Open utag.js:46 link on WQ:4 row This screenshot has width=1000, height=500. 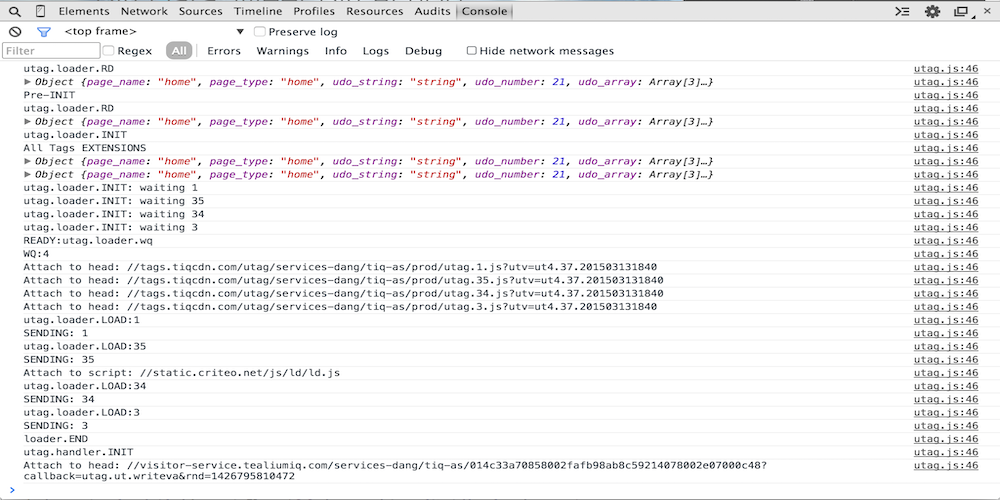click(946, 254)
